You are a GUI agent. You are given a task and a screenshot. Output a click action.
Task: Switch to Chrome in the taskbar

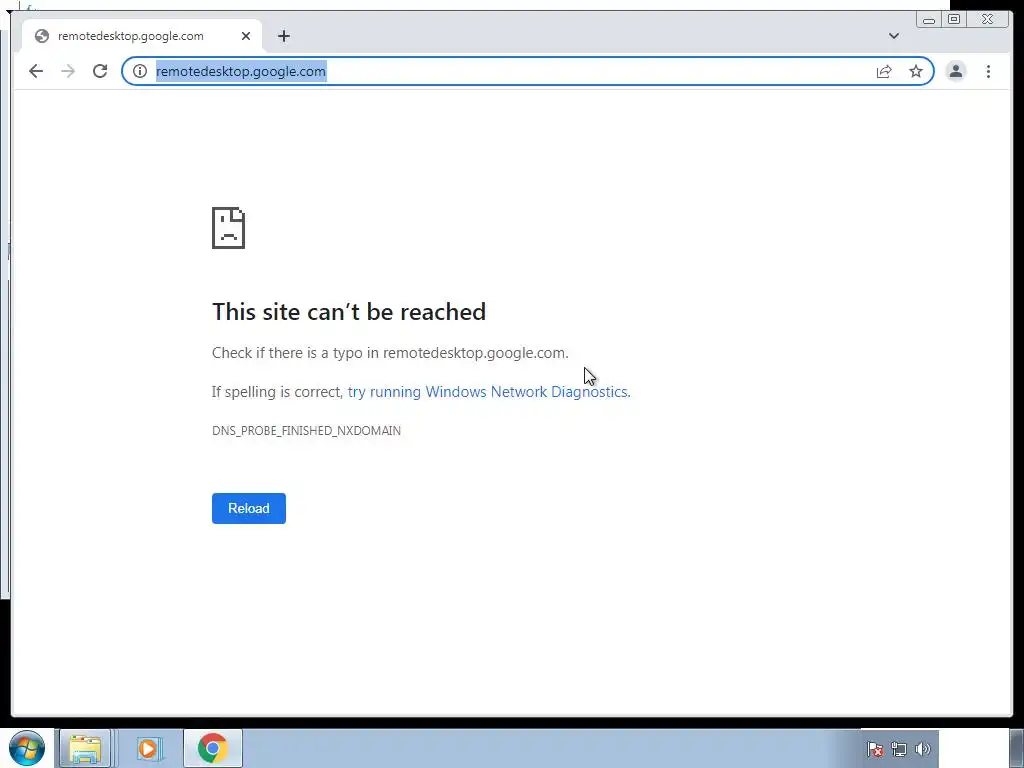coord(212,748)
